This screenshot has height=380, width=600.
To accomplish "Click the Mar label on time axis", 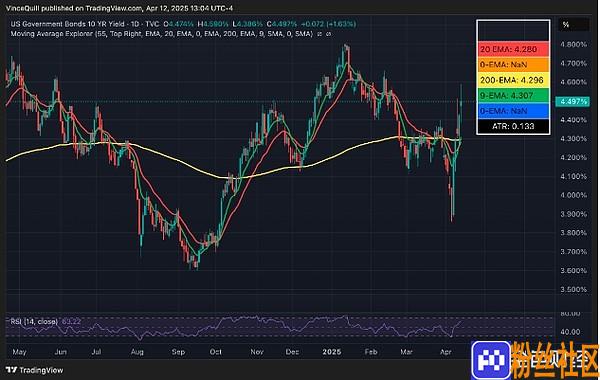I will click(x=406, y=352).
